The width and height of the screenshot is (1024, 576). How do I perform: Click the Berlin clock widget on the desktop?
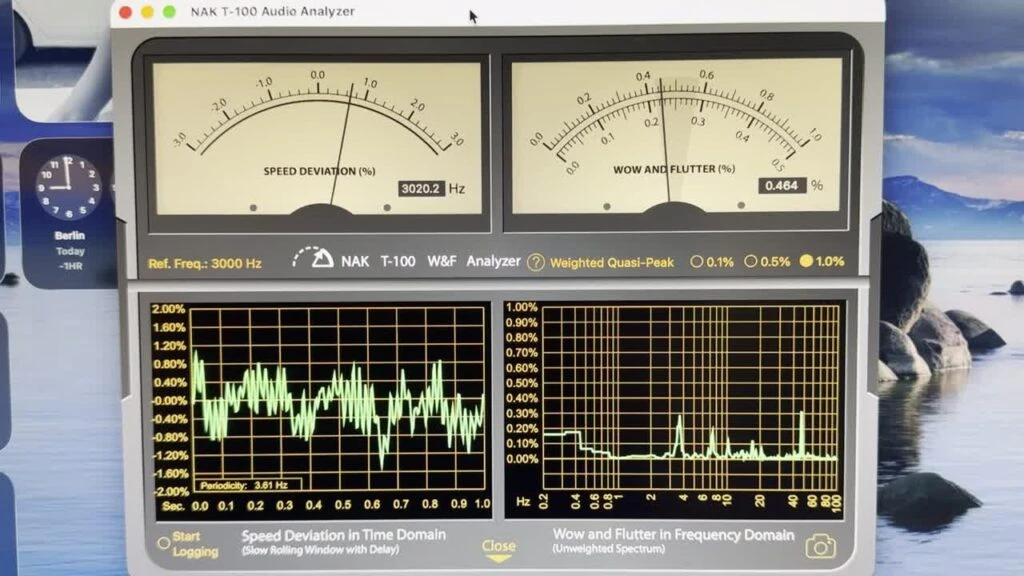pos(68,213)
